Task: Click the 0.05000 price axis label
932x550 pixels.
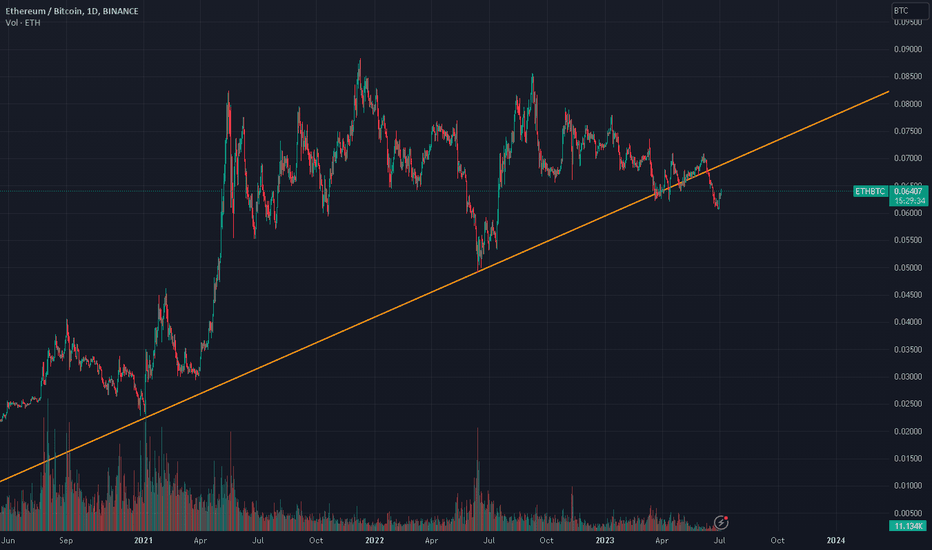Action: (908, 268)
